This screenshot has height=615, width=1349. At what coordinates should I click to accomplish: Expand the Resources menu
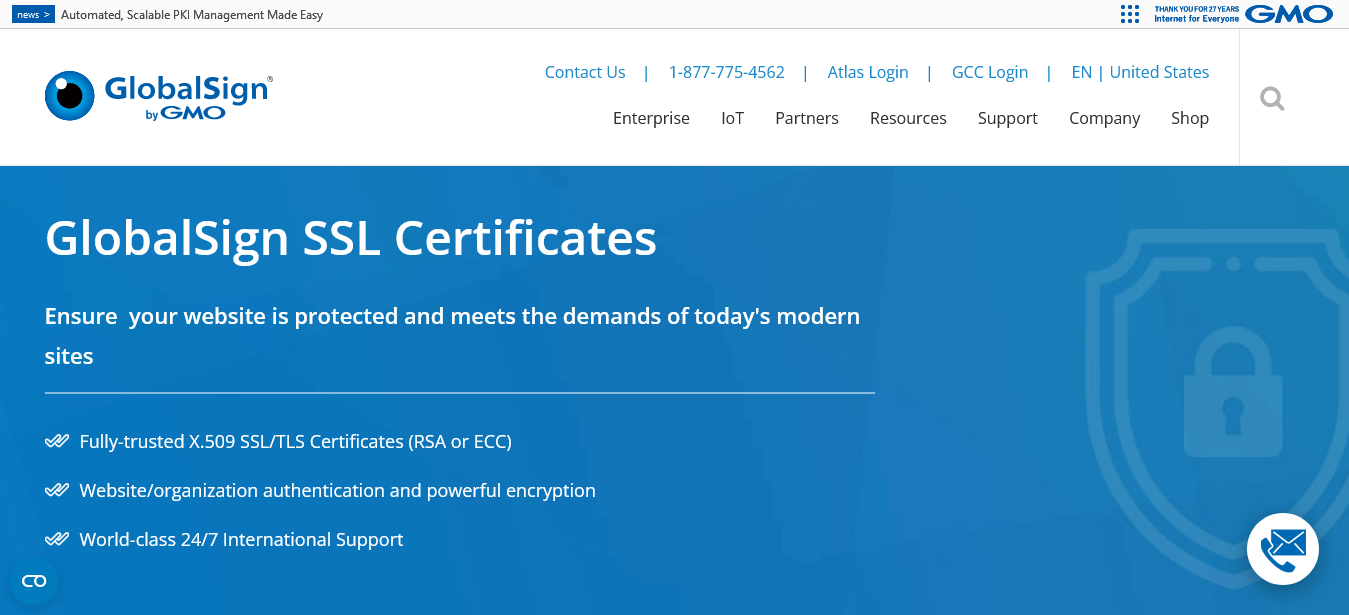(x=907, y=118)
